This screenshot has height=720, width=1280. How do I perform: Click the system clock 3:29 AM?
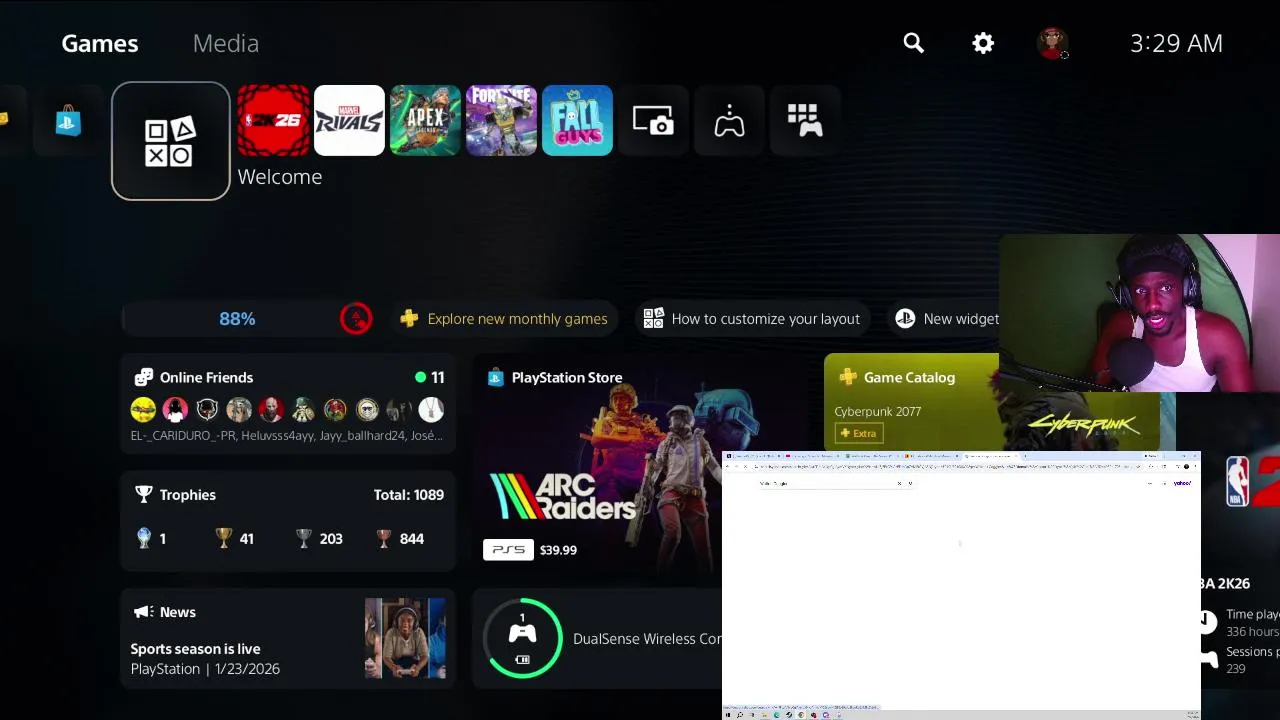(1176, 43)
